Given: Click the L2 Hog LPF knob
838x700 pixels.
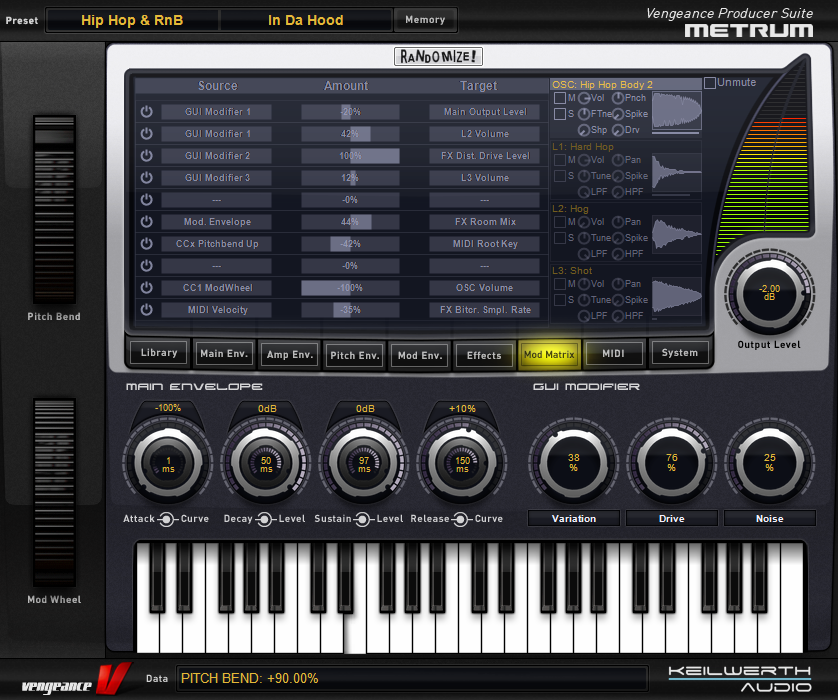Looking at the screenshot, I should tap(583, 254).
